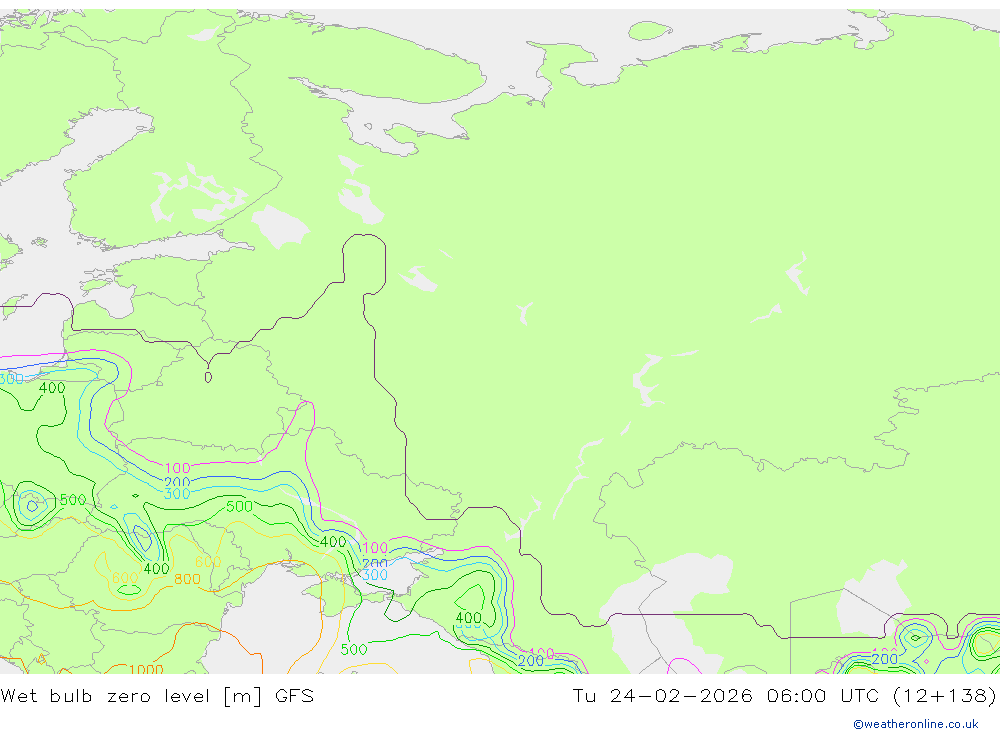
Task: Click the '0' contour label on the border line
Action: pos(208,378)
